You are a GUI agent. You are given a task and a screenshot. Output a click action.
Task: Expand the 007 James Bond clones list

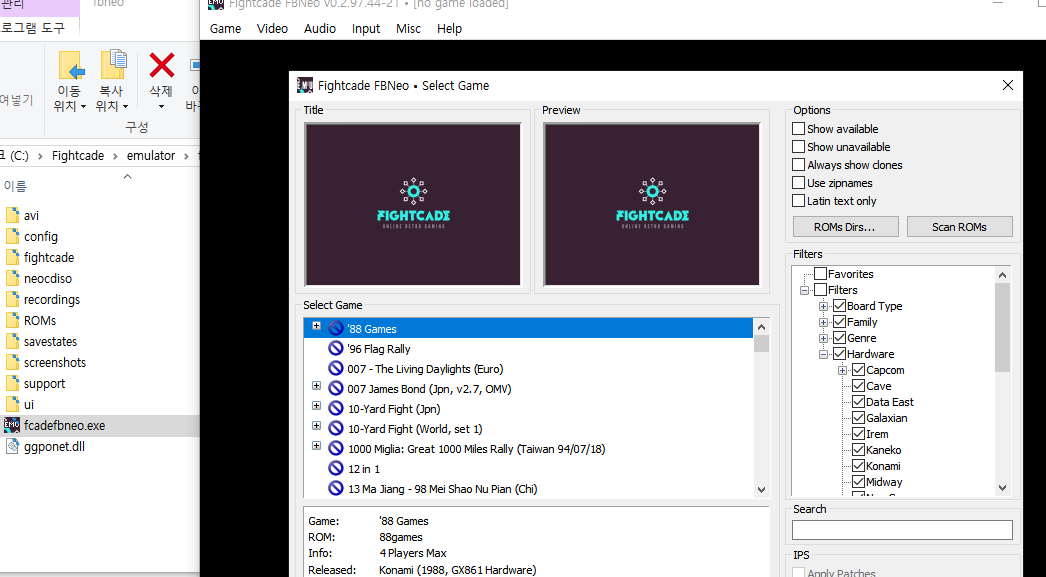tap(316, 386)
